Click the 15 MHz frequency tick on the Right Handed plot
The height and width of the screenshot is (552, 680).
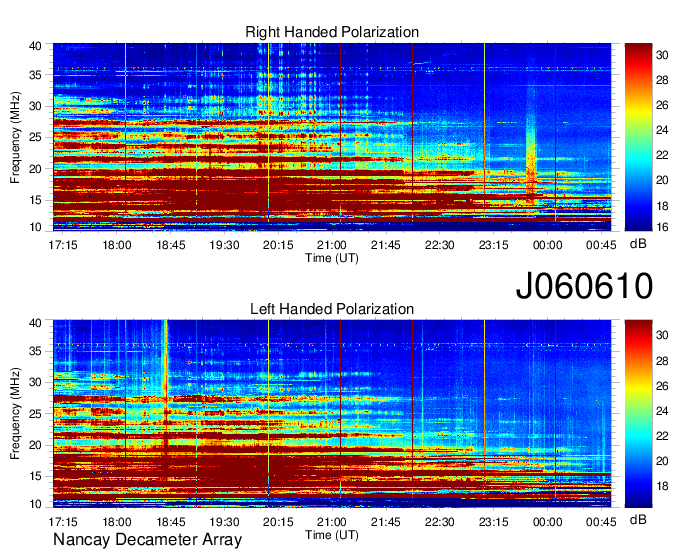pyautogui.click(x=36, y=200)
